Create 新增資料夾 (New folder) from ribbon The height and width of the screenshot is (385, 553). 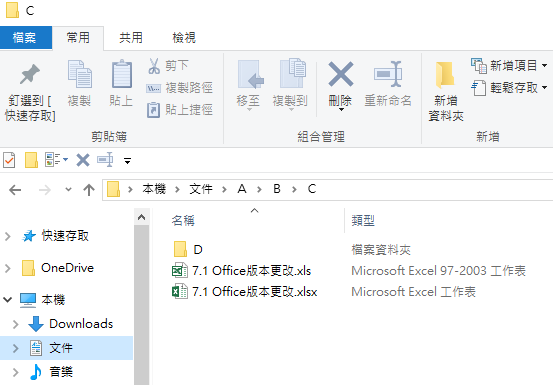(x=445, y=91)
